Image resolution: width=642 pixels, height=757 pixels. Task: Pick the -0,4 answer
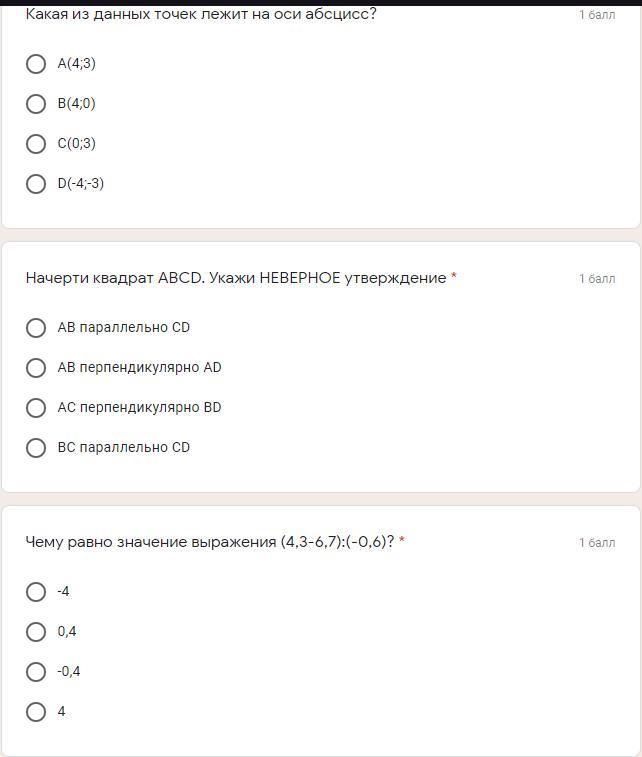pyautogui.click(x=36, y=672)
